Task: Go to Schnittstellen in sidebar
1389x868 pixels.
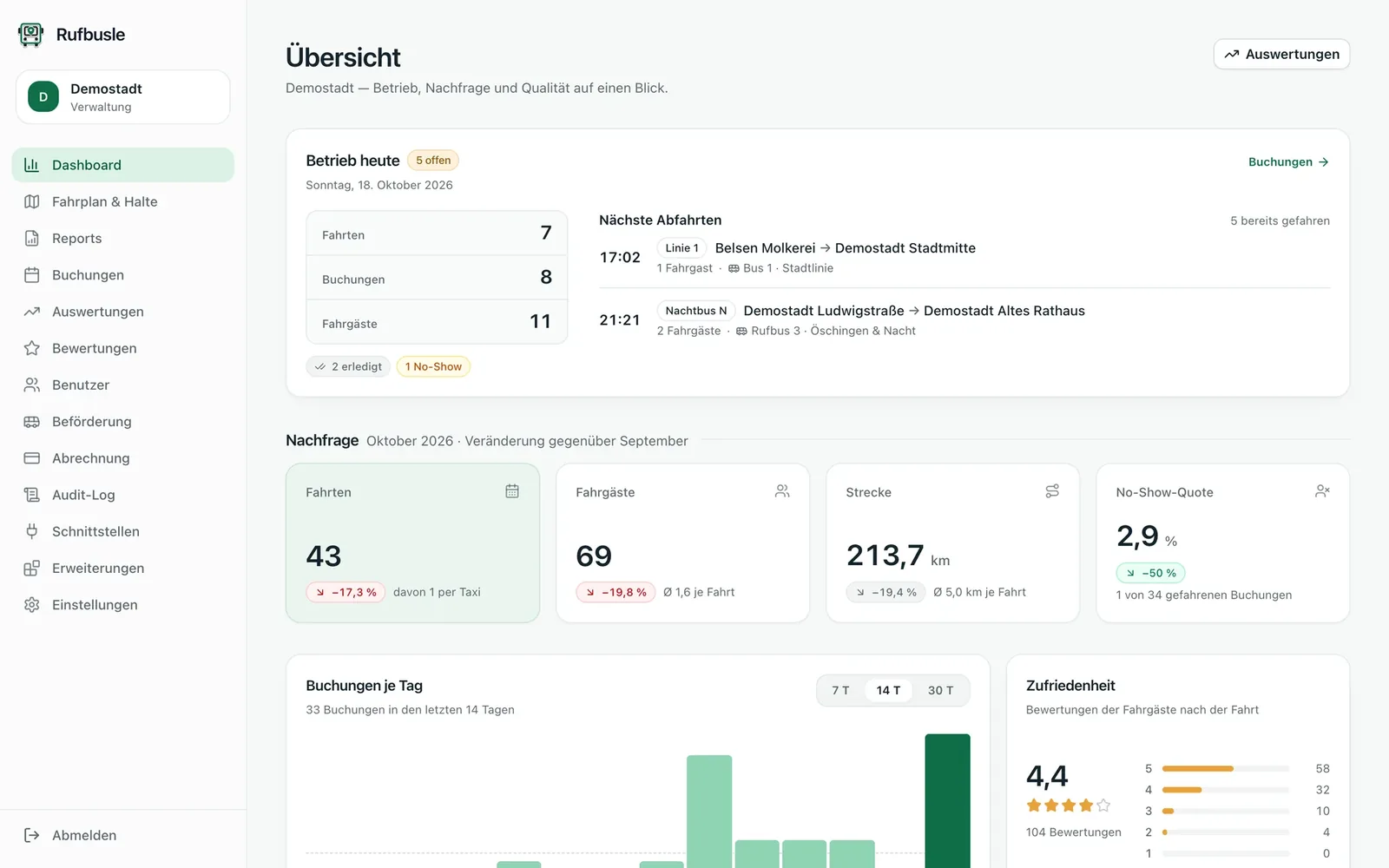Action: click(x=122, y=531)
